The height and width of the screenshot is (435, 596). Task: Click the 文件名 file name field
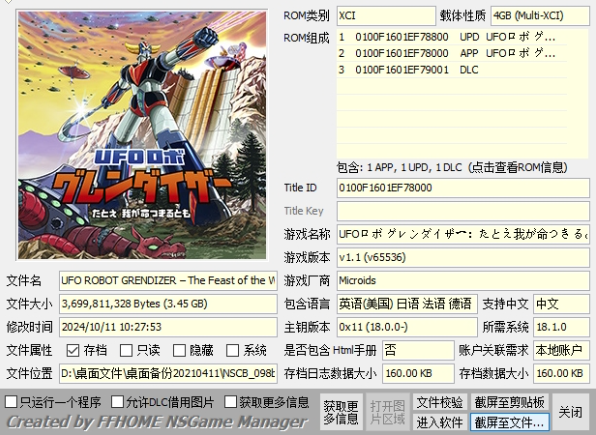(x=168, y=281)
